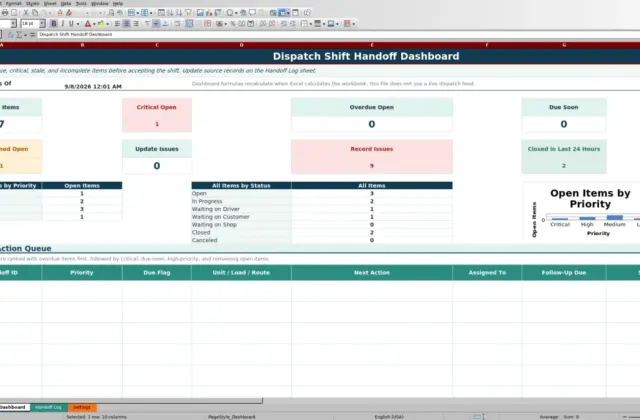640x420 pixels.
Task: Click the Insert Pivot Table icon
Action: 218,13
